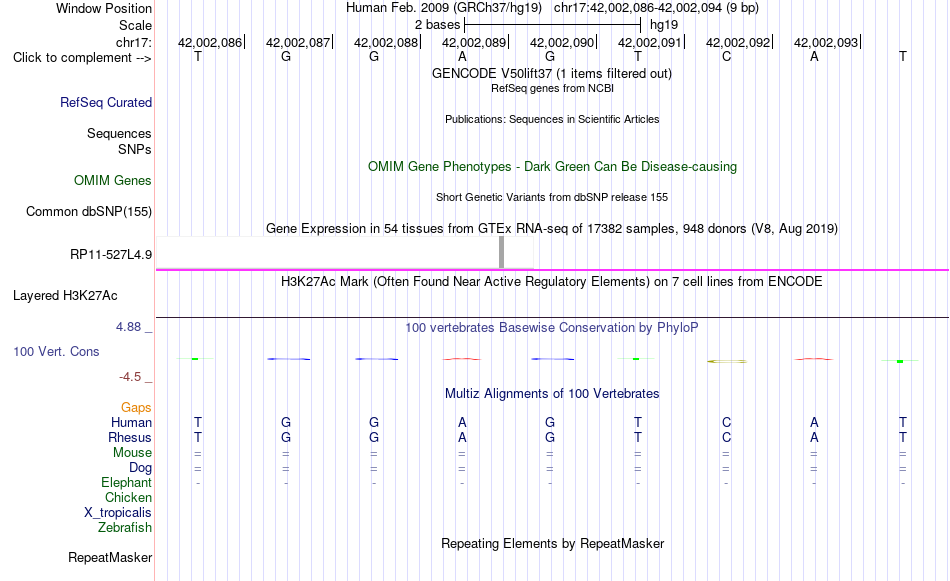Image resolution: width=950 pixels, height=581 pixels.
Task: Click the RepeatMasker track label
Action: (110, 557)
